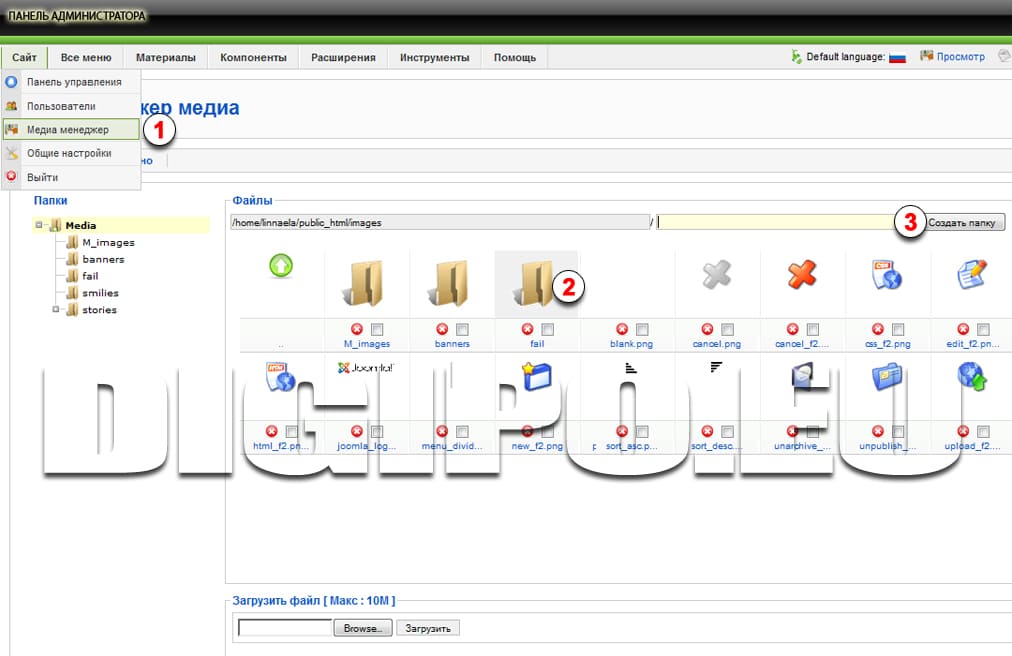The image size is (1012, 656).
Task: Click the Загрузить upload button
Action: coord(428,628)
